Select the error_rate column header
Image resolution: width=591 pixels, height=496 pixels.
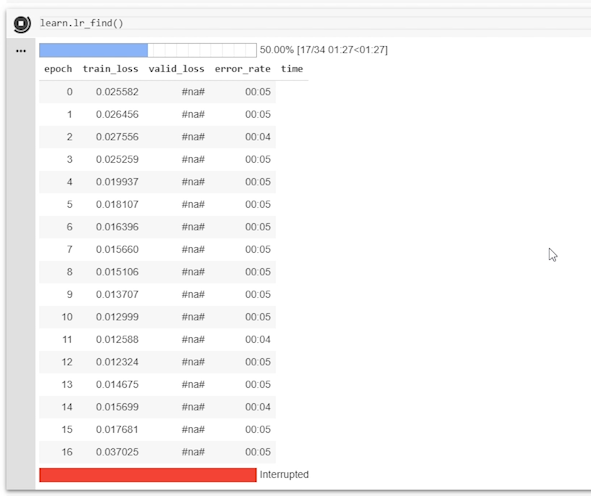[243, 69]
